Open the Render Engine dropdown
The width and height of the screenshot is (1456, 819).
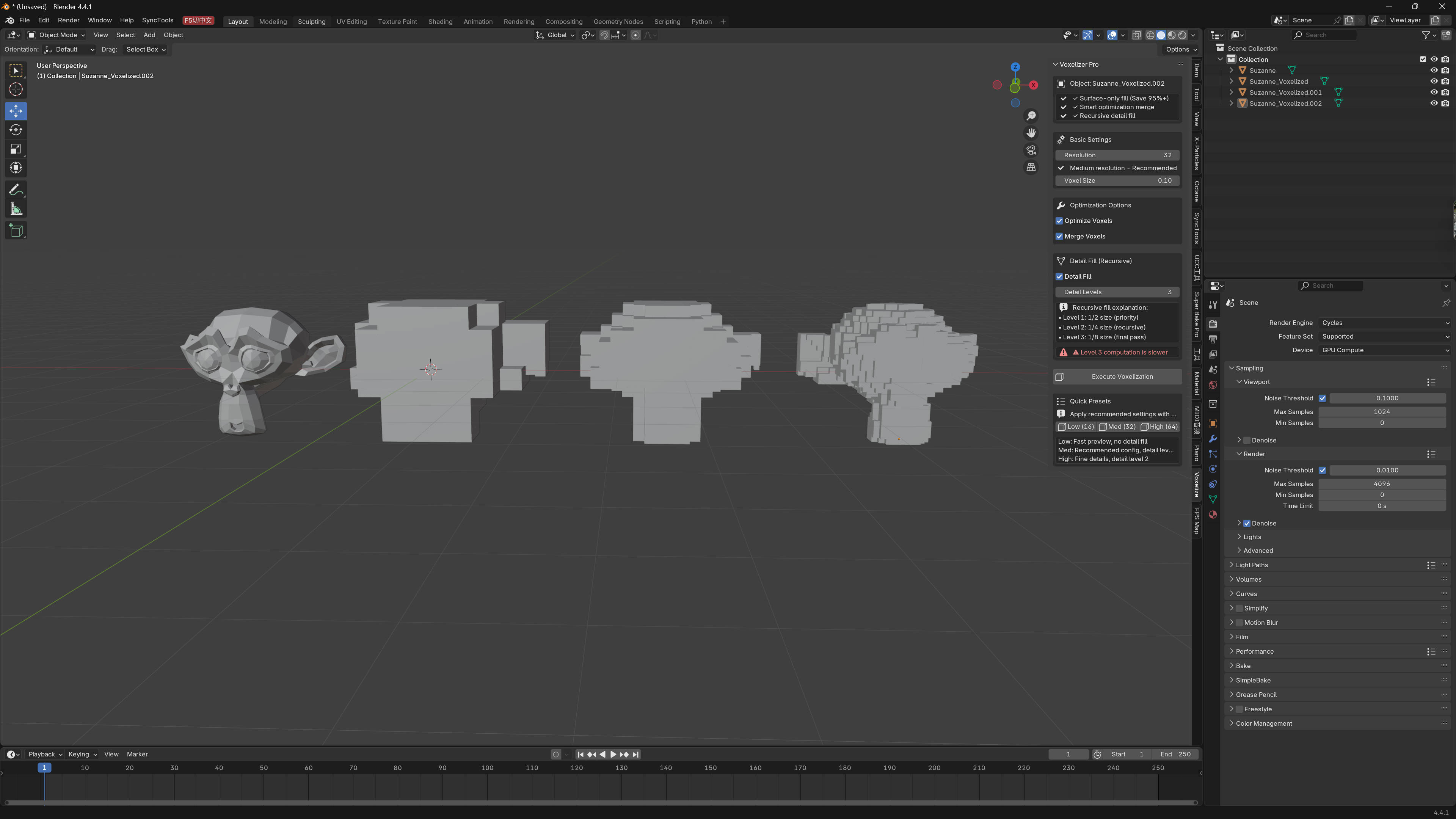(1385, 323)
